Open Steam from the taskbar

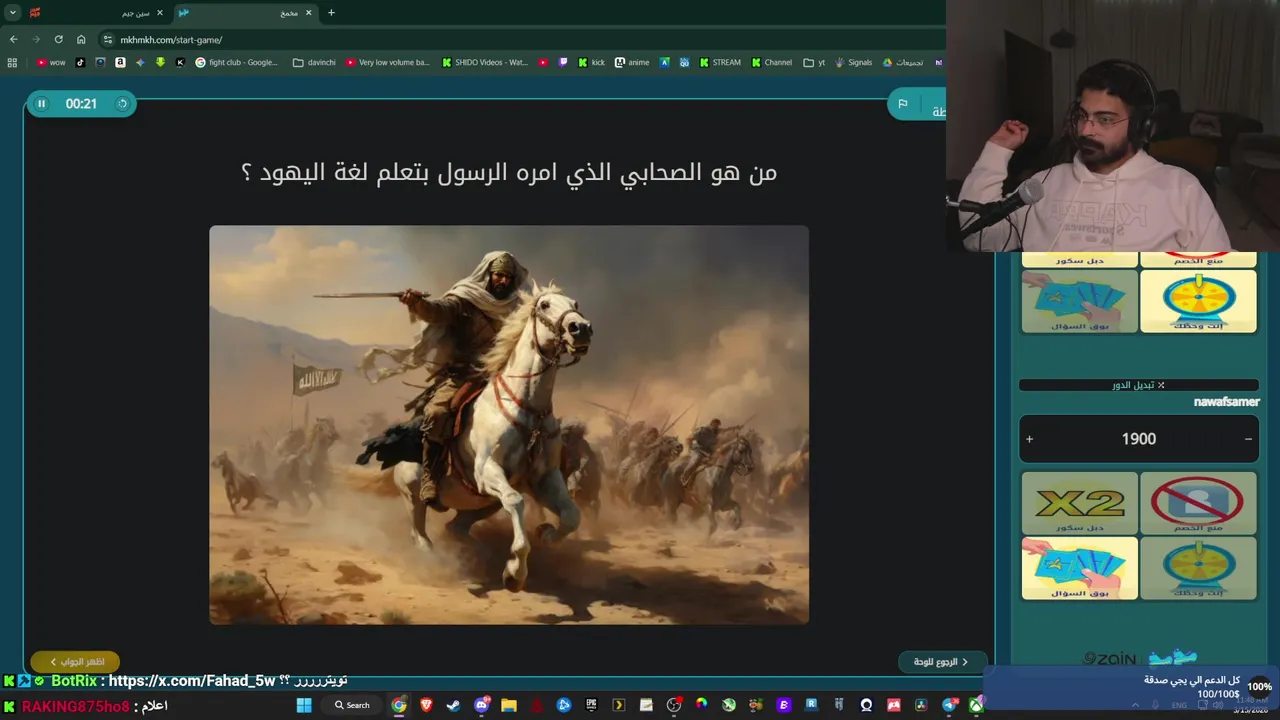pos(454,705)
